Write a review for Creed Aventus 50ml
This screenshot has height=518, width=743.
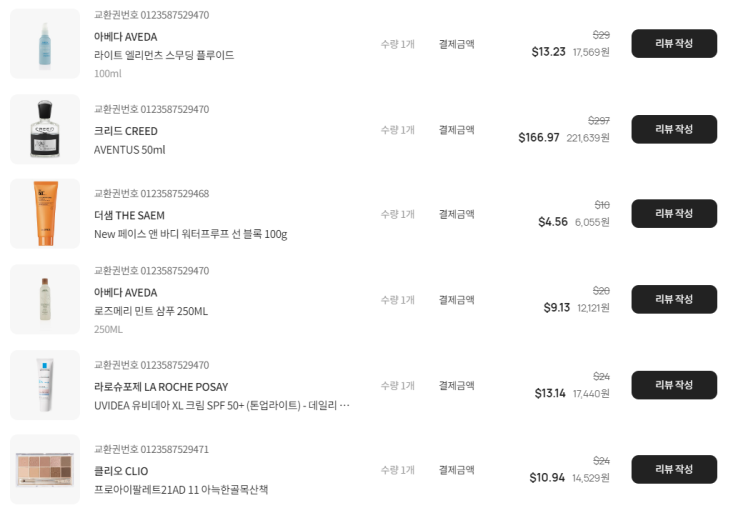tap(673, 129)
